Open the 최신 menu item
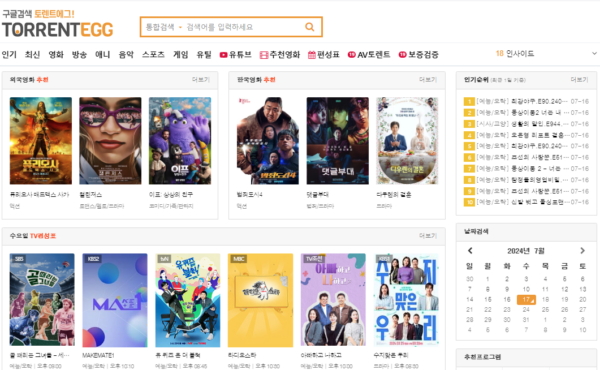 tap(33, 55)
